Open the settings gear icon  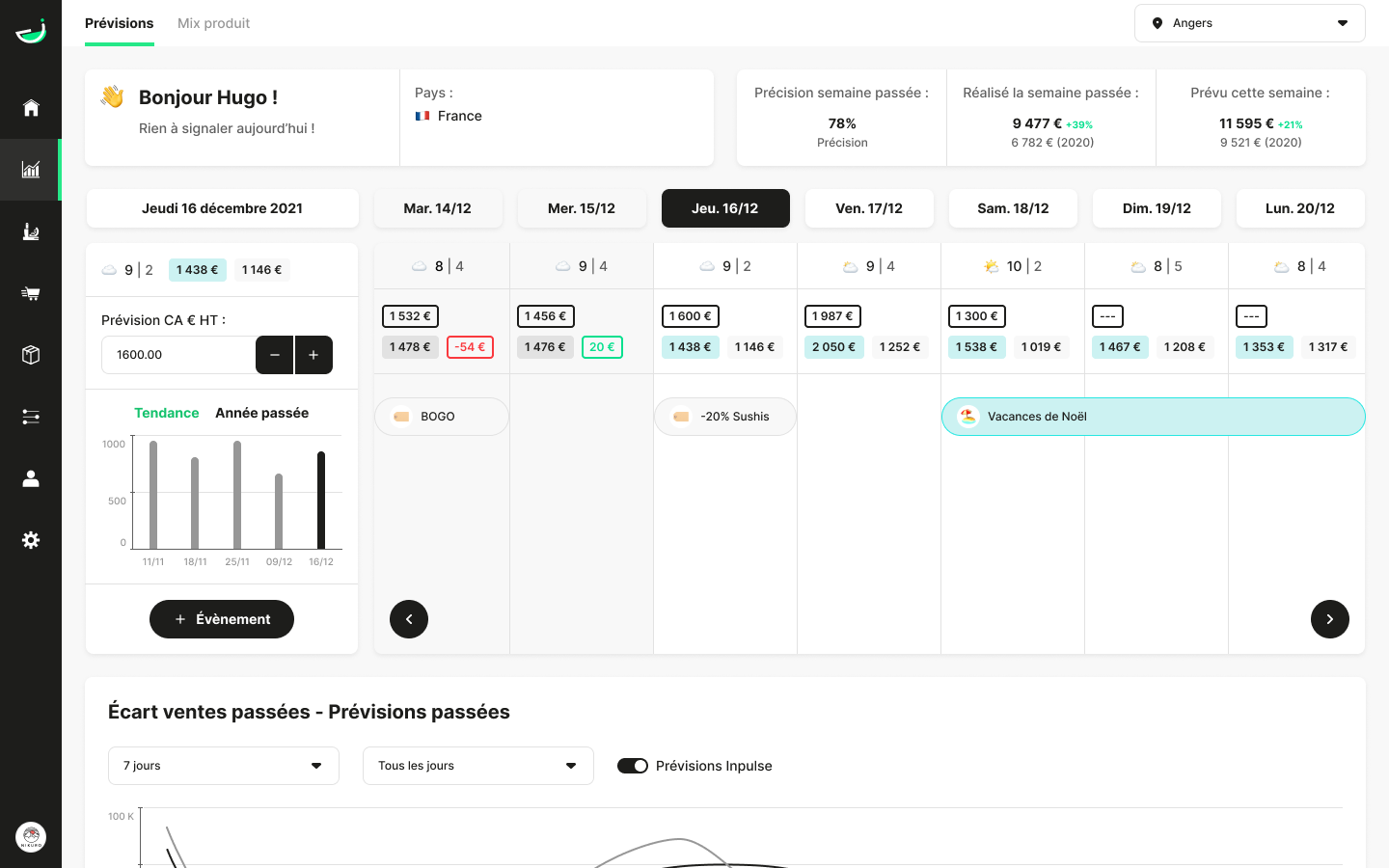(31, 540)
